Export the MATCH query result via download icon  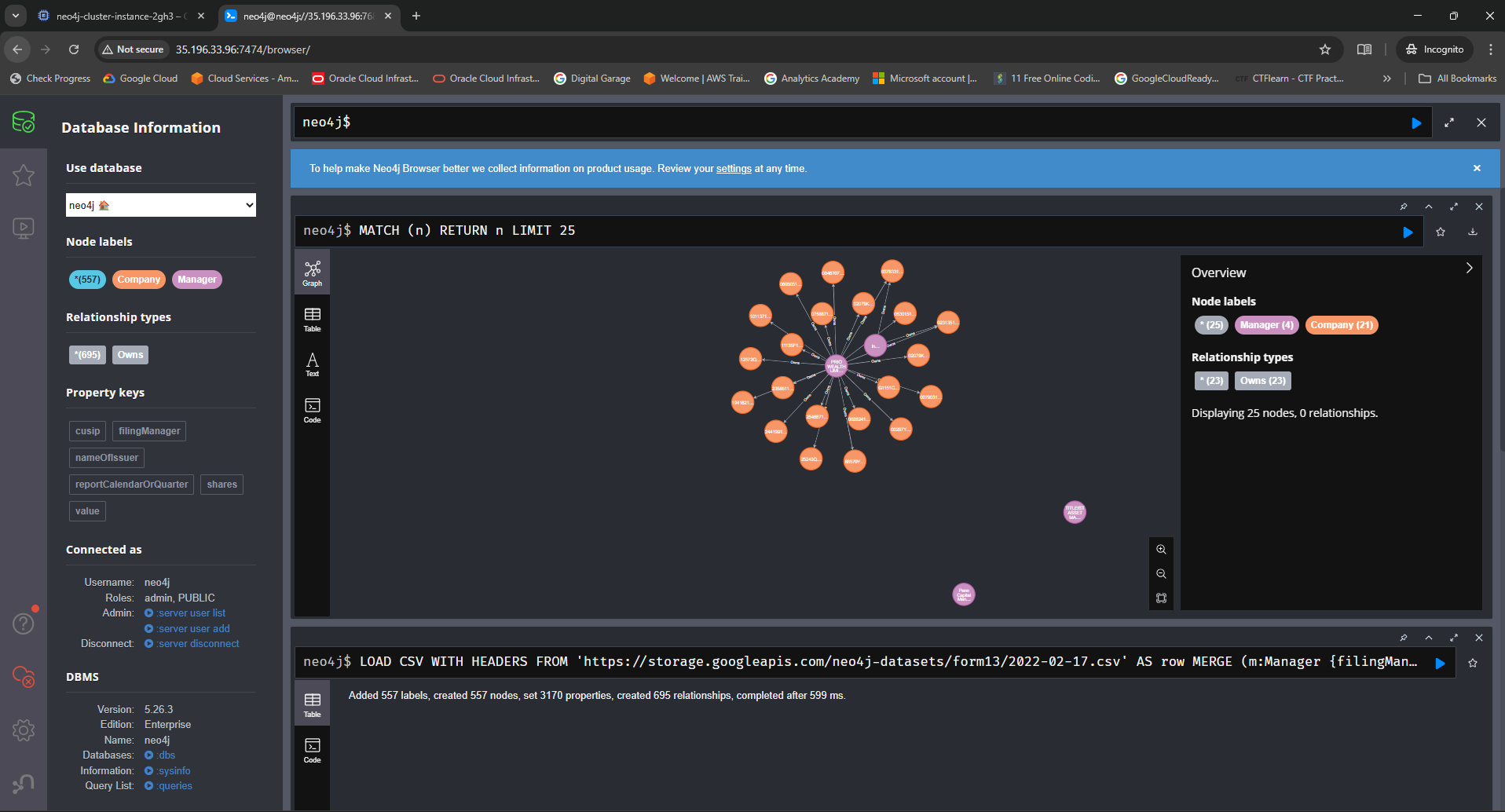click(1473, 232)
